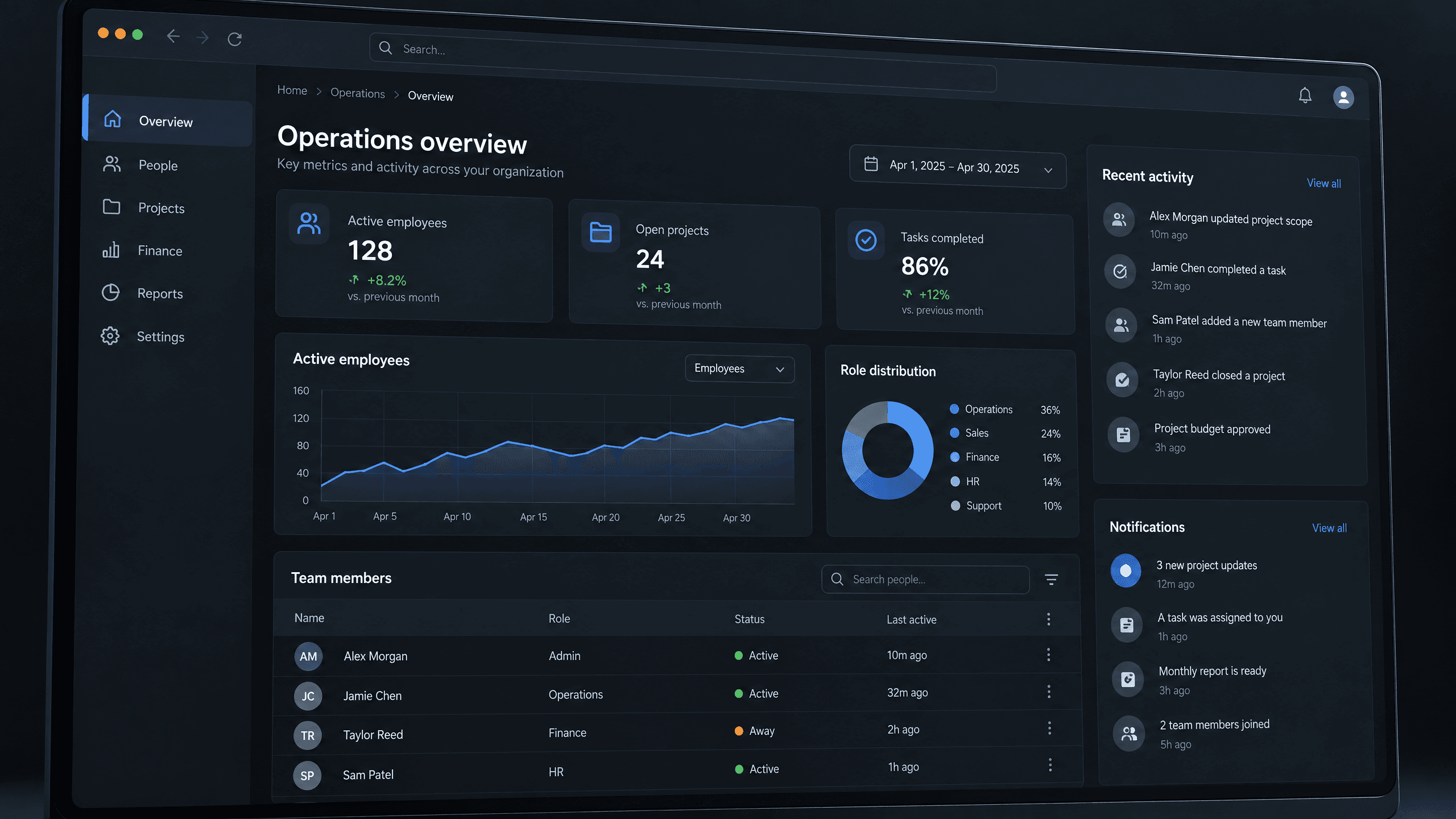Click the TR avatar for Taylor Reed
This screenshot has height=819, width=1456.
(307, 736)
